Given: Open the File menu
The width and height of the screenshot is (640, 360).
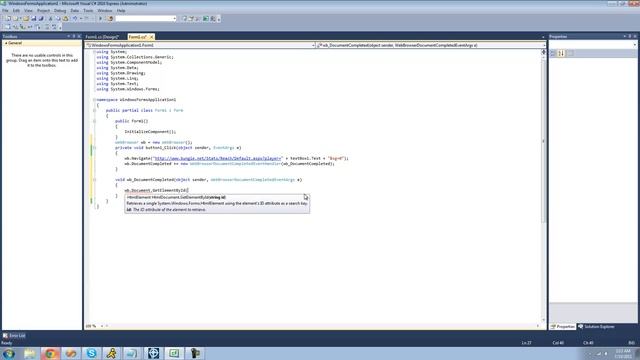Looking at the screenshot, I should coord(5,11).
